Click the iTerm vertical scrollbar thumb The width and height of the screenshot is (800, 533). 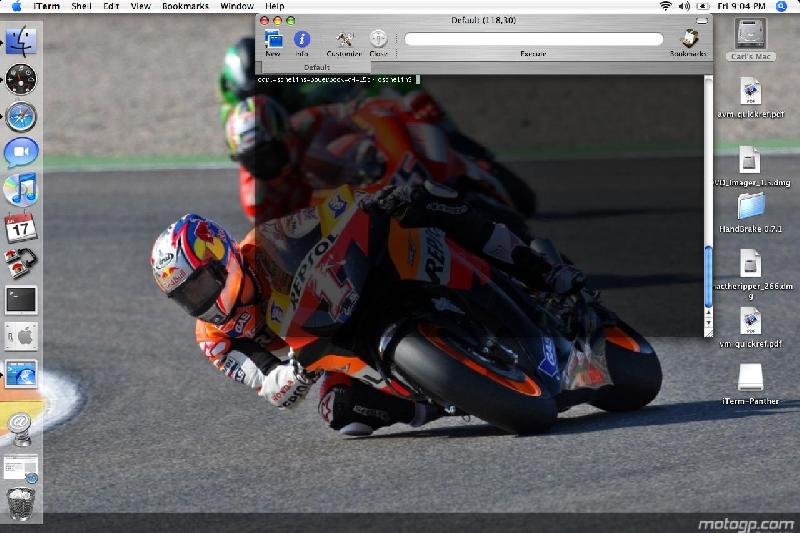tap(708, 275)
